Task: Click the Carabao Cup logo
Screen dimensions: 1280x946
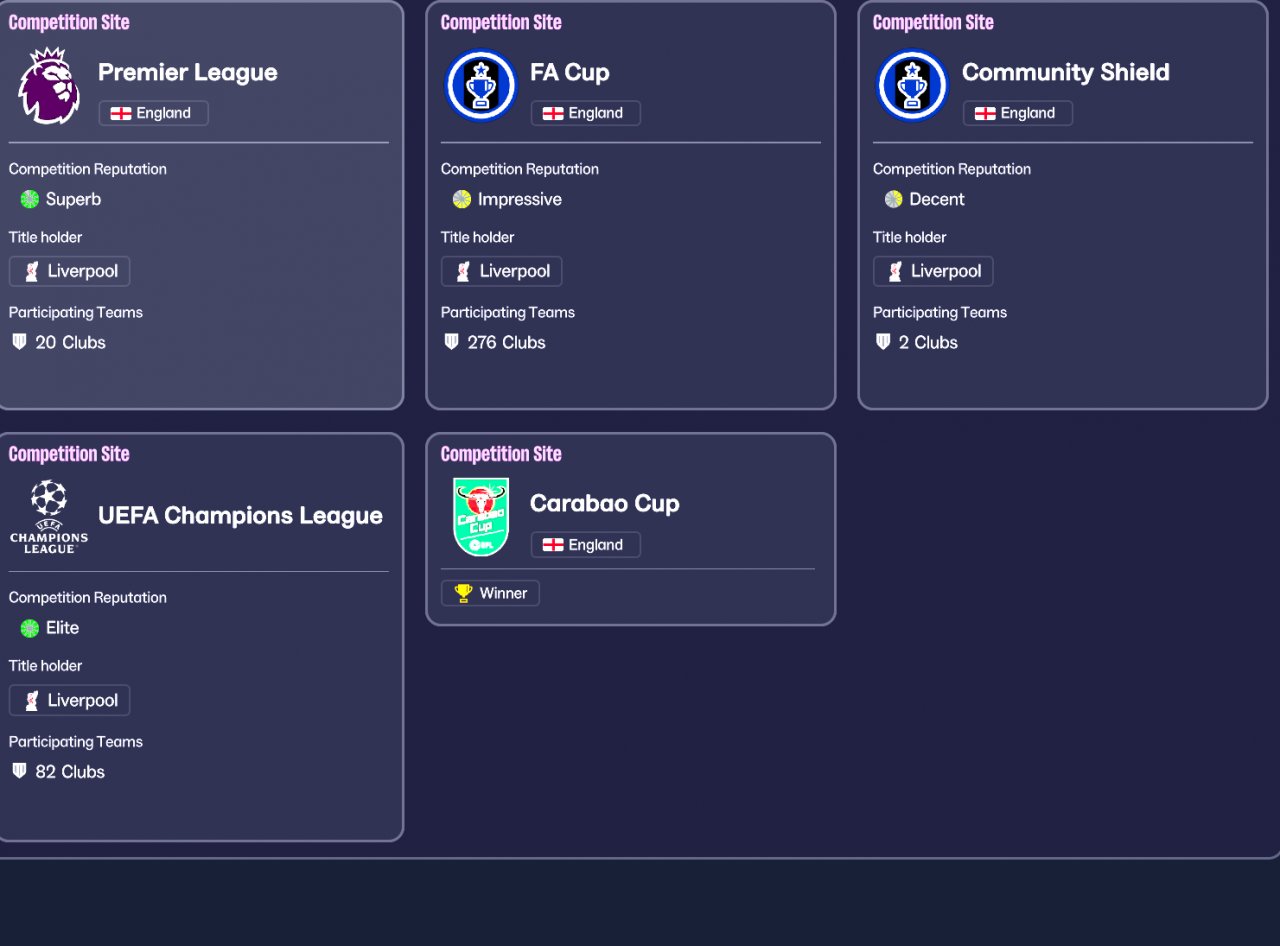Action: click(481, 516)
